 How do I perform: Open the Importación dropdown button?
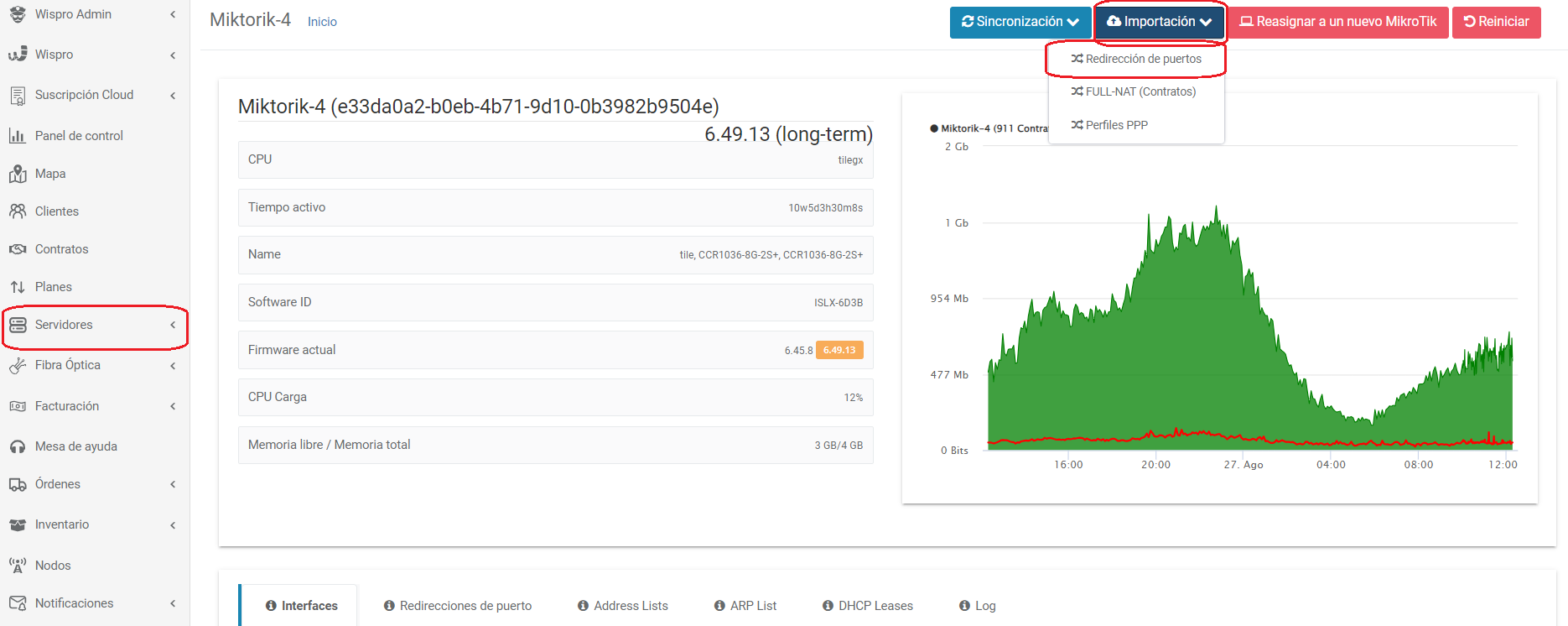click(x=1160, y=22)
